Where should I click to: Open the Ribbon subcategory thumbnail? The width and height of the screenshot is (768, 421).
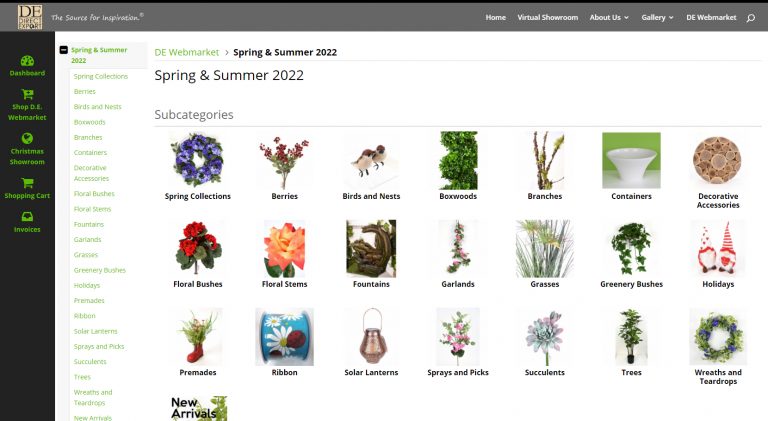(284, 336)
